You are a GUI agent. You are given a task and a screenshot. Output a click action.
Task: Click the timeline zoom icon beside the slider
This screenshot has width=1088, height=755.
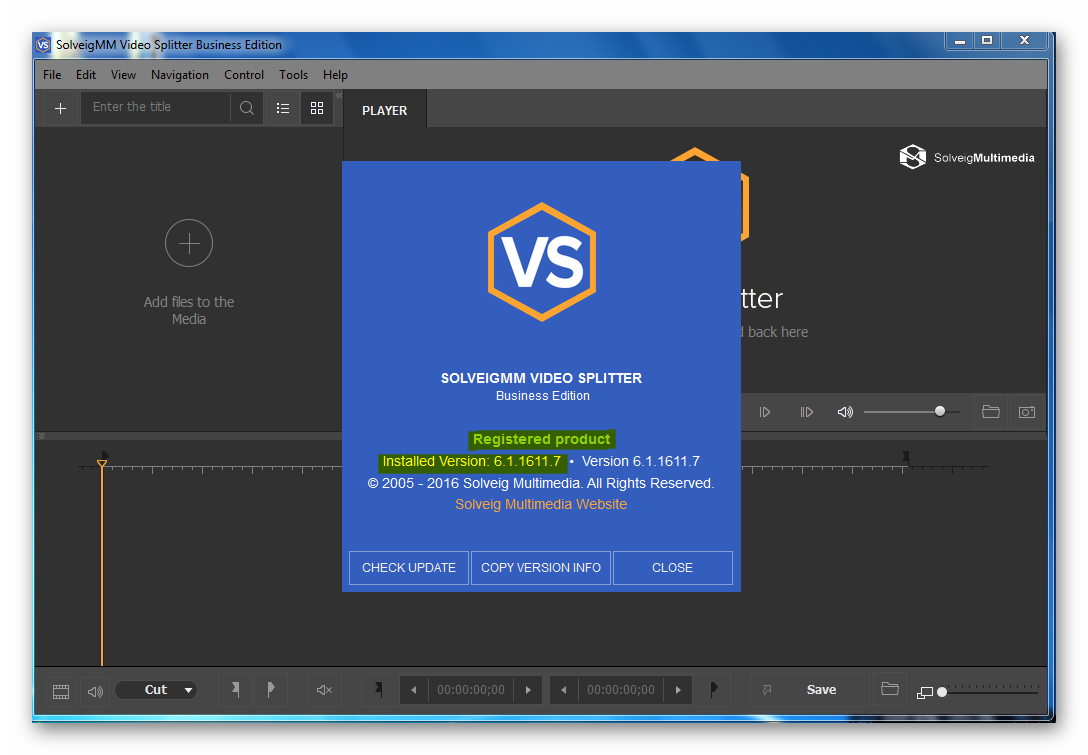924,693
